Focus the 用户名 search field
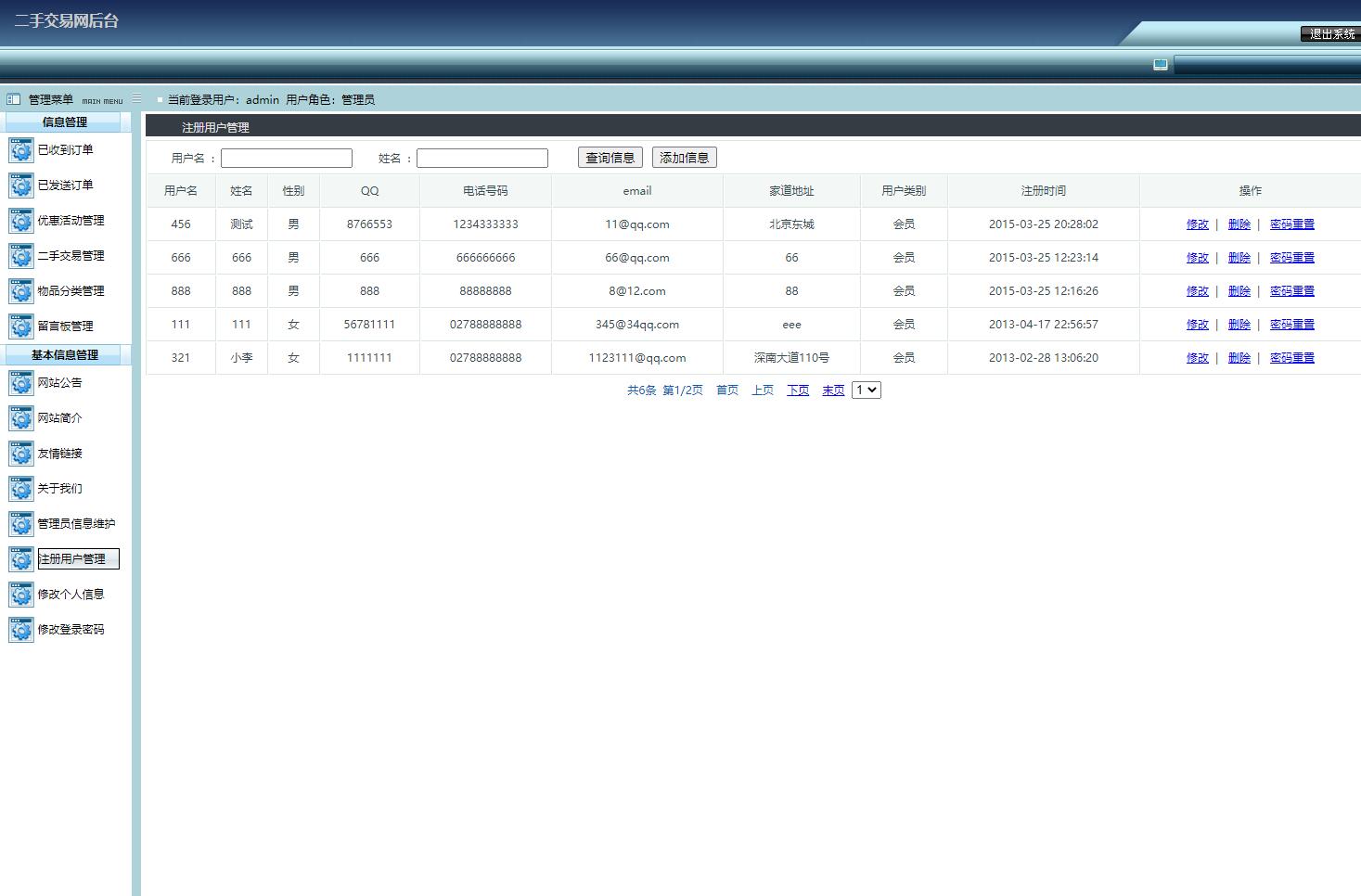This screenshot has width=1361, height=896. tap(287, 159)
